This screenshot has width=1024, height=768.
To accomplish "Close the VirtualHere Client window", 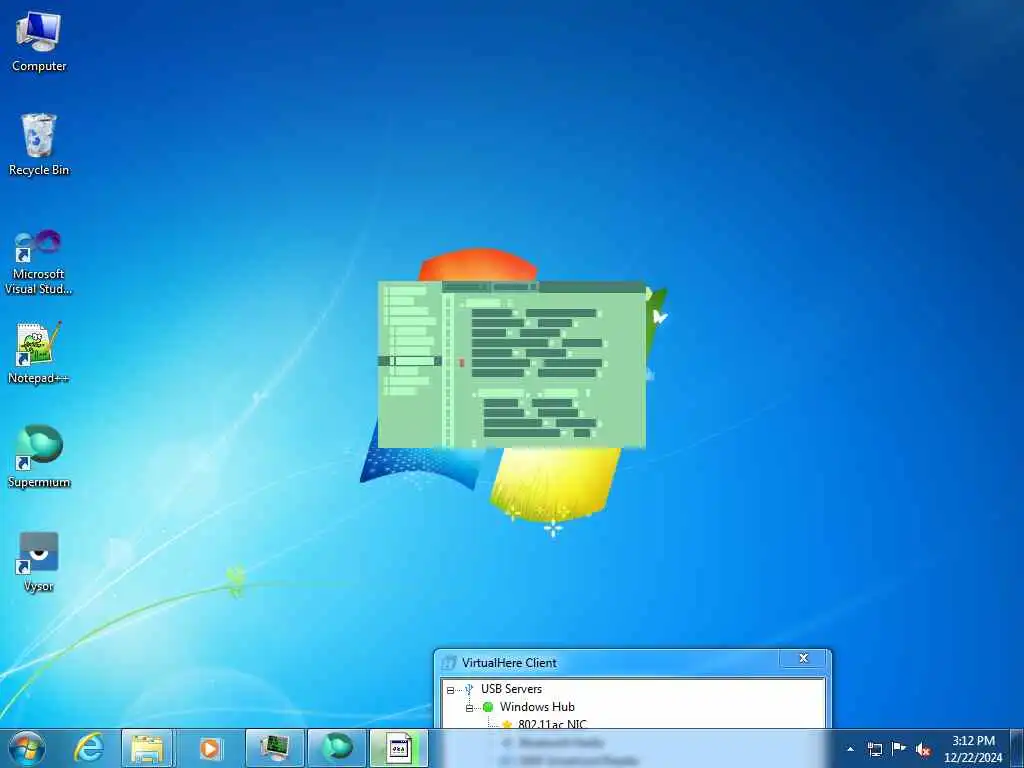I will [x=803, y=658].
